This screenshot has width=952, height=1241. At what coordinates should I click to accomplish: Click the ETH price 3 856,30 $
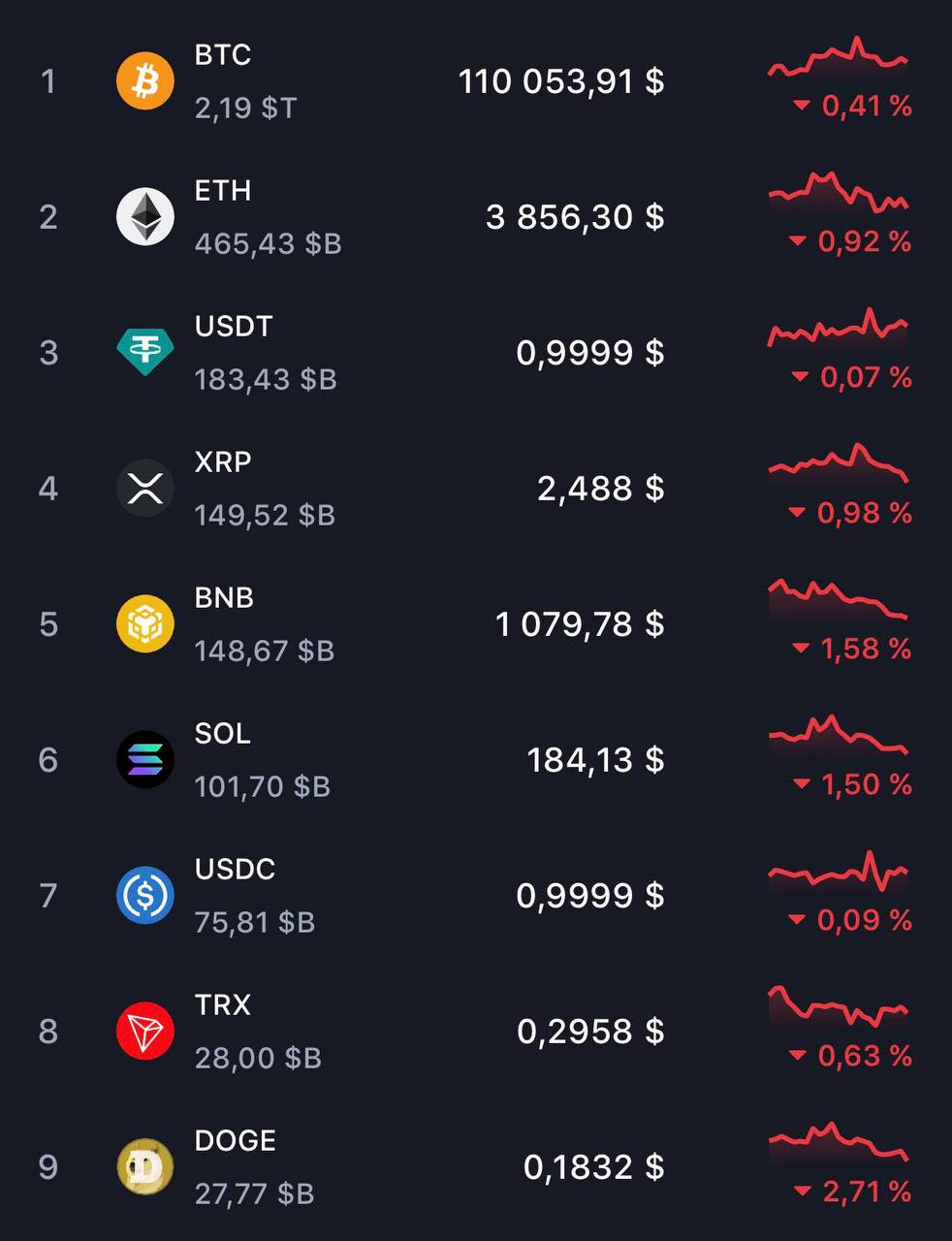pyautogui.click(x=575, y=217)
